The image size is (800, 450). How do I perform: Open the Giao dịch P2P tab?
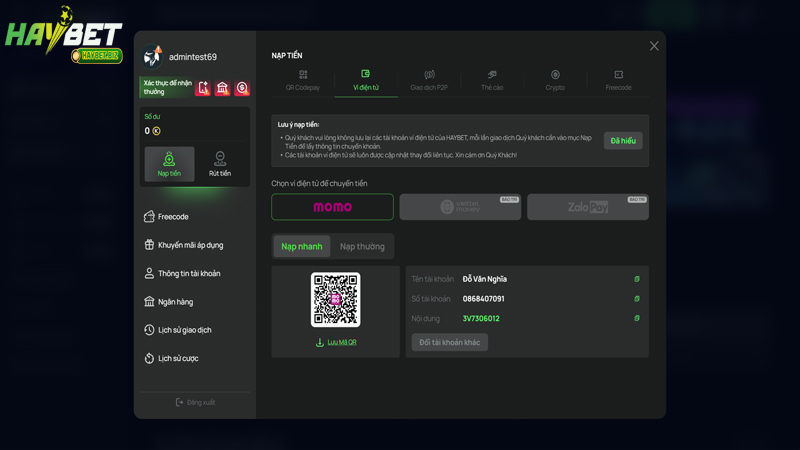429,80
